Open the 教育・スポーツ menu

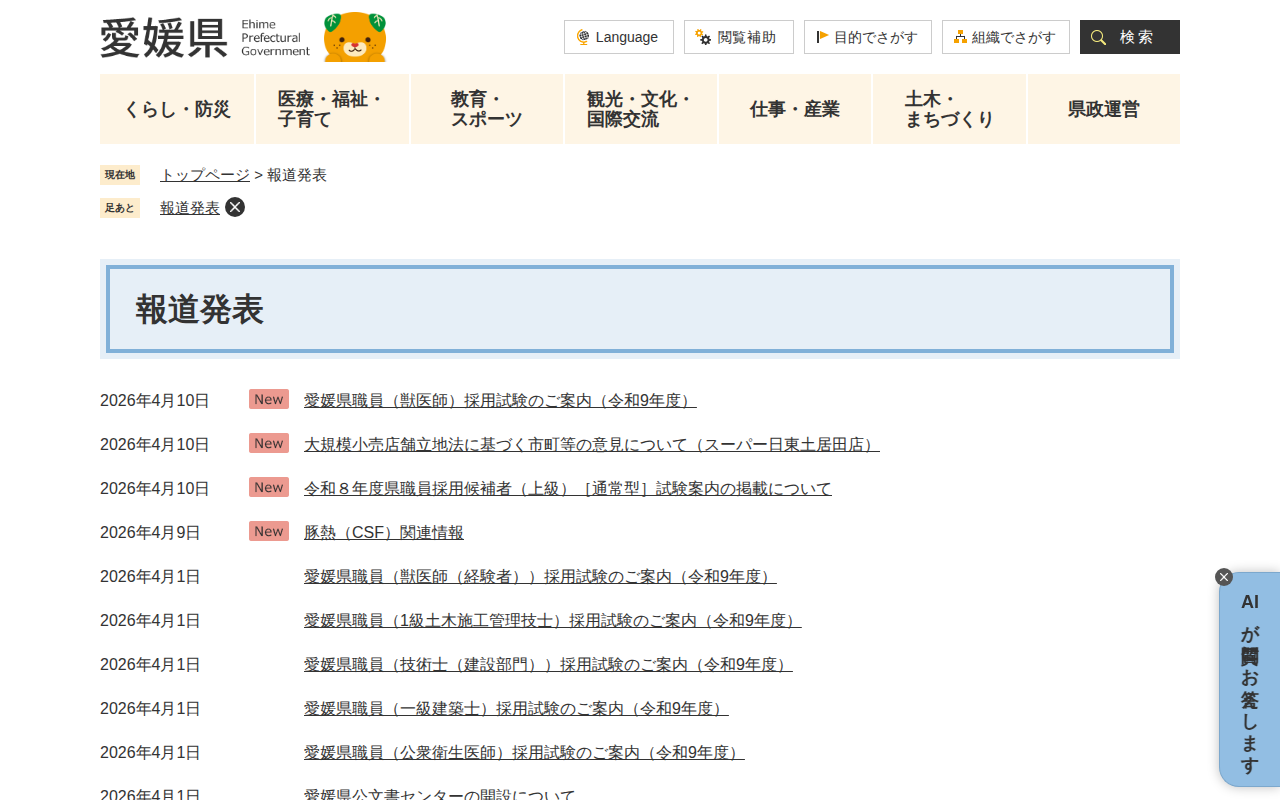click(486, 108)
